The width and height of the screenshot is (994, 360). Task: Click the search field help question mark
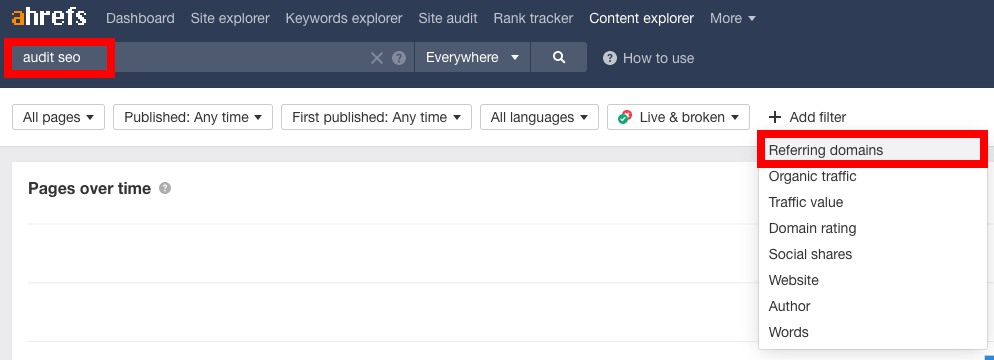click(x=399, y=58)
